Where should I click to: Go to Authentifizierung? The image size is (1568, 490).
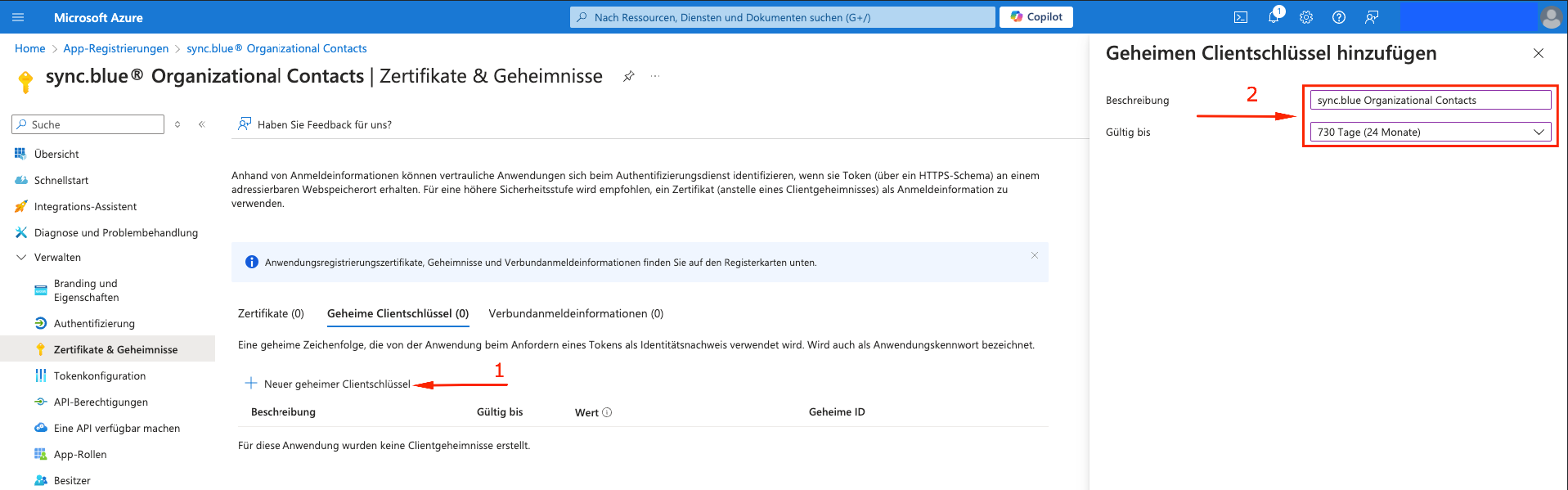(x=94, y=323)
